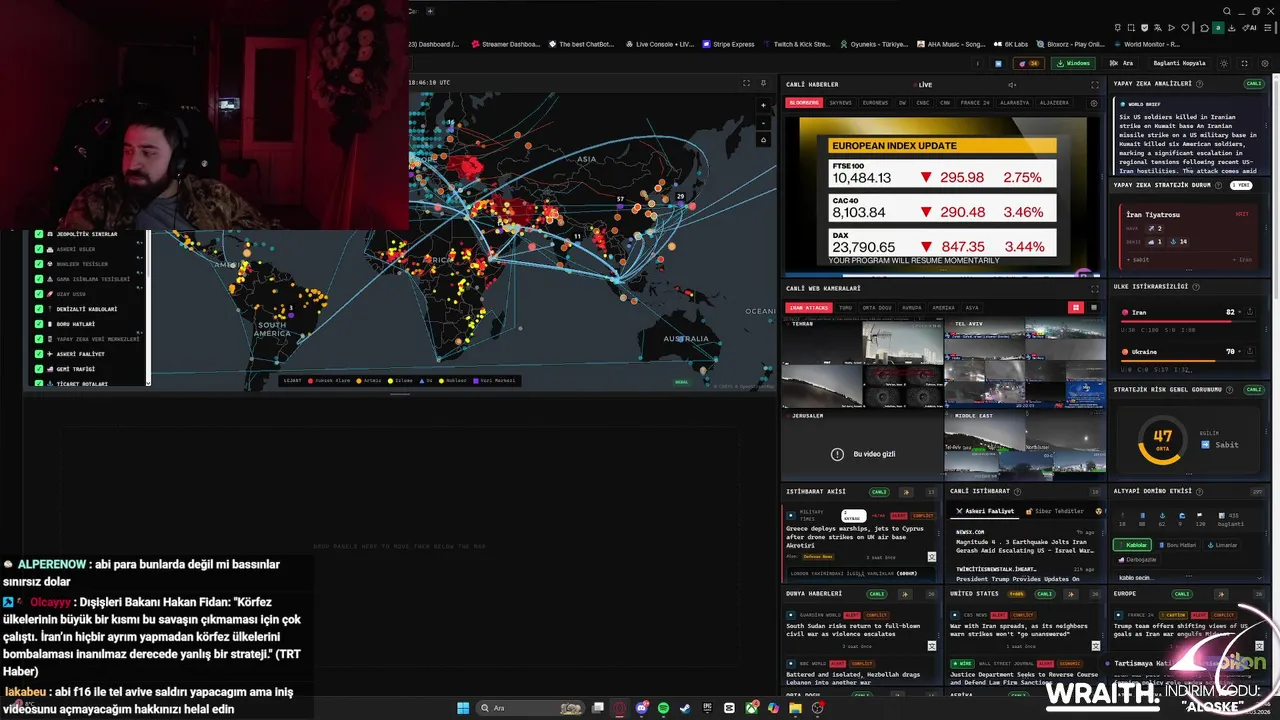This screenshot has height=720, width=1280.
Task: Click Bağlantı Kopyala in the header
Action: [1179, 63]
